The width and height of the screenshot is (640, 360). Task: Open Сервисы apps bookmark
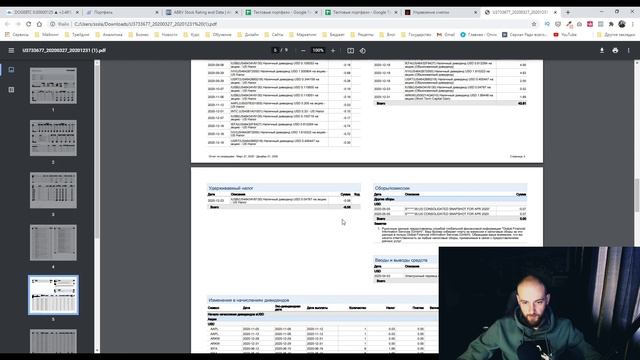coord(16,35)
